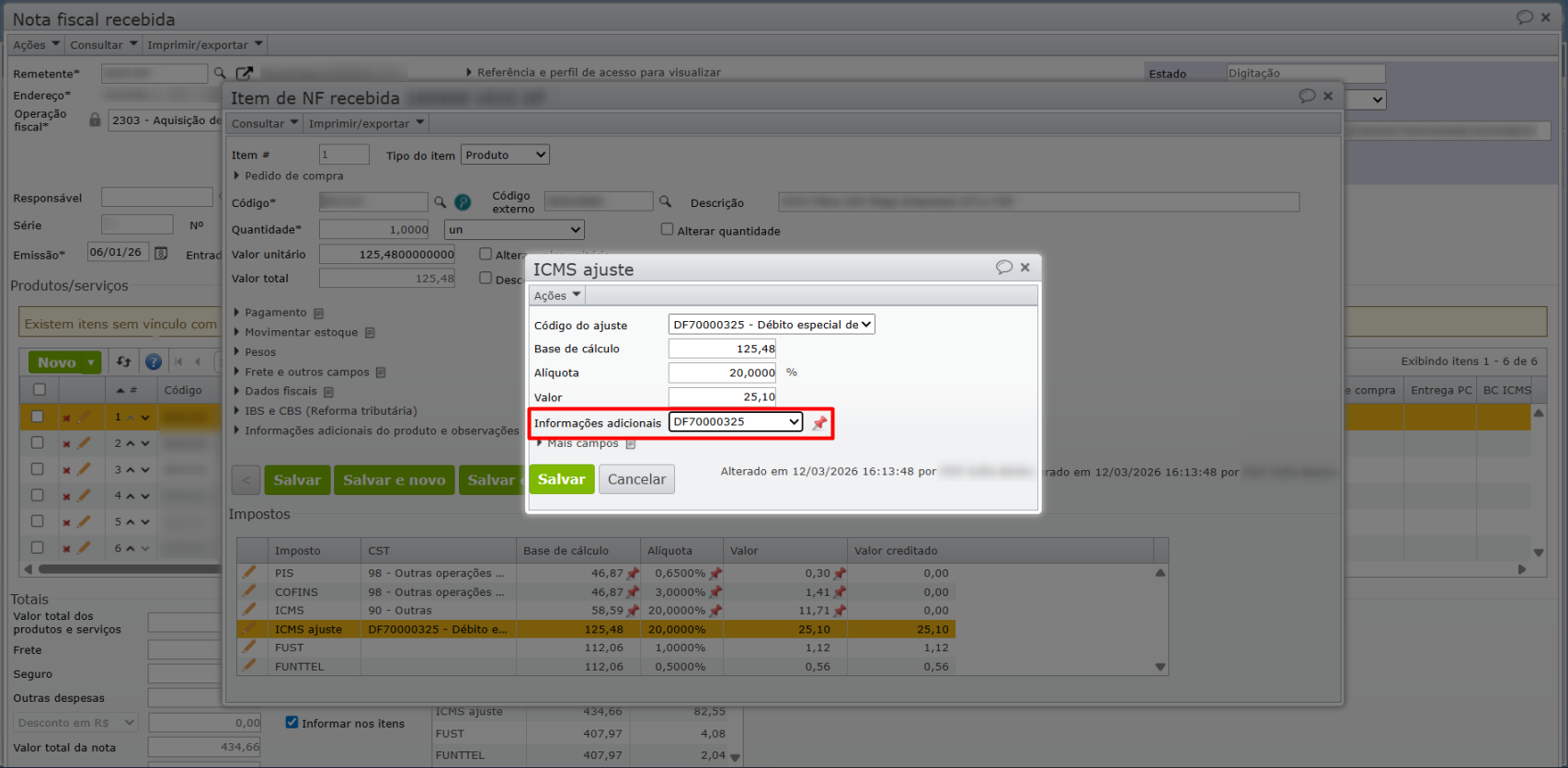Open Remetente record via external link icon
Image resolution: width=1568 pixels, height=768 pixels.
point(244,73)
